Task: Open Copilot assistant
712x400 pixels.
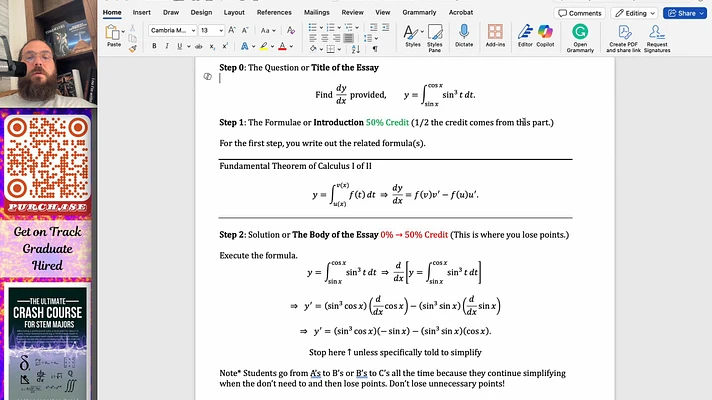Action: (545, 35)
